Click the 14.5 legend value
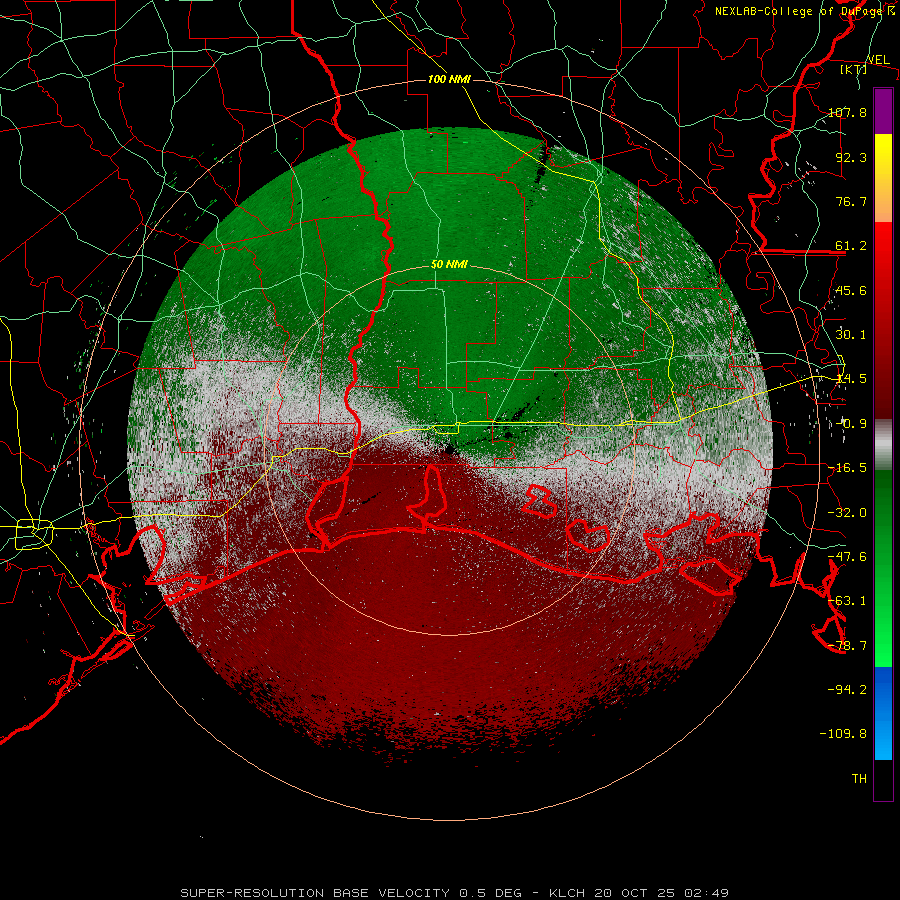 [x=851, y=379]
